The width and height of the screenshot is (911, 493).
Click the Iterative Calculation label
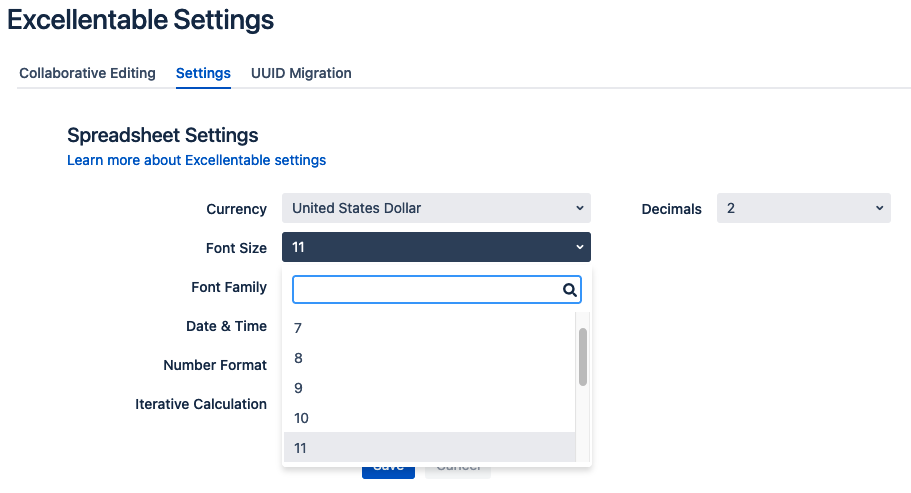[201, 404]
